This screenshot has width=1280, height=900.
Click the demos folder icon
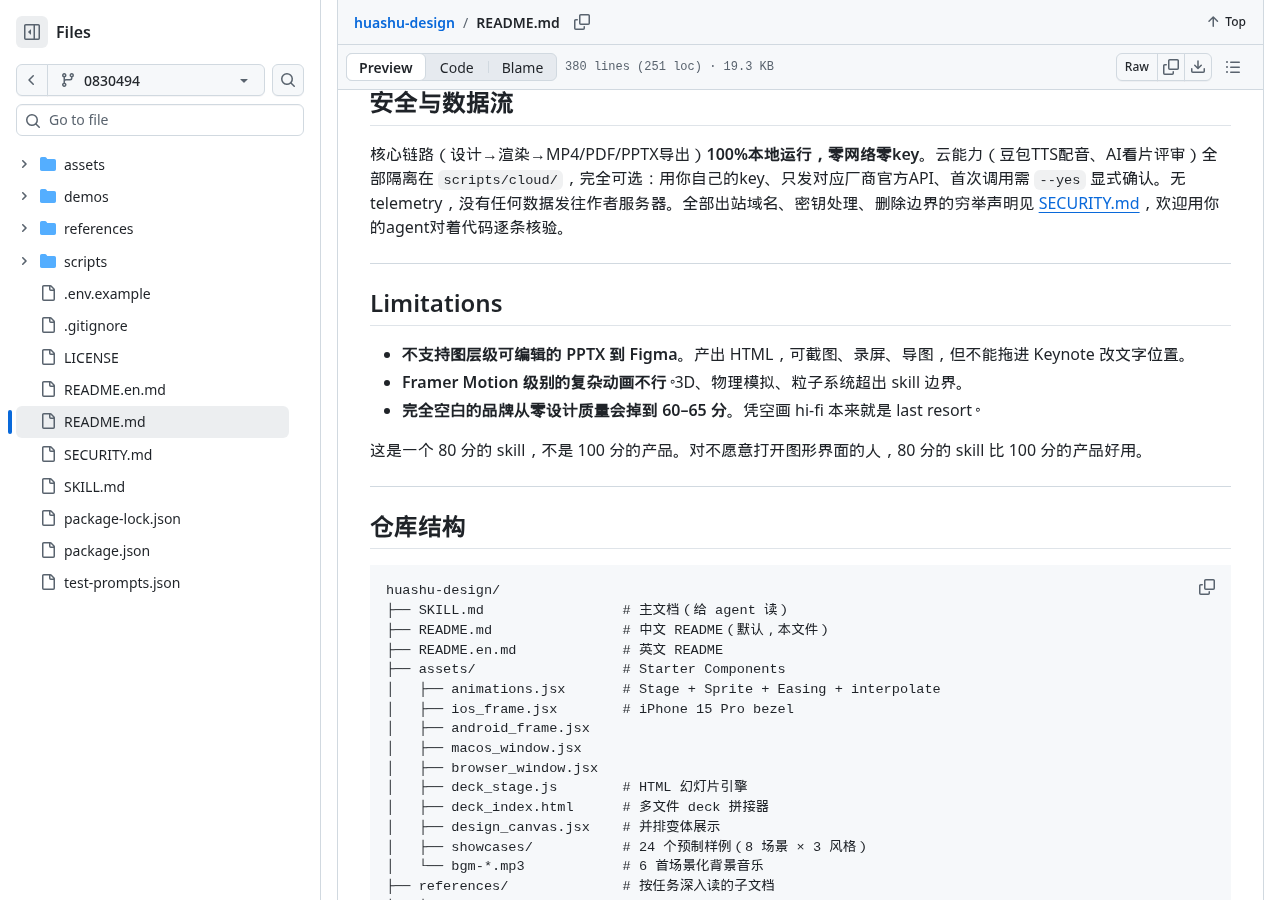coord(48,196)
